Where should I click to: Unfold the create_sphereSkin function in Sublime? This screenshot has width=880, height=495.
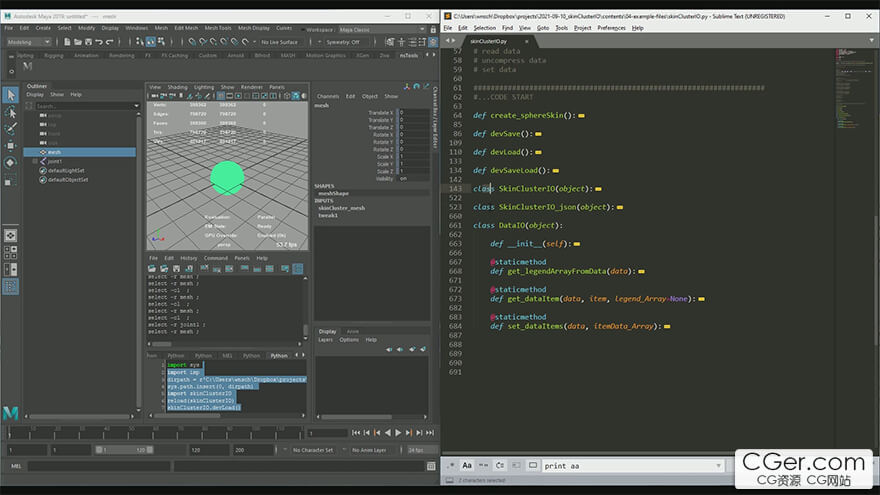click(581, 116)
